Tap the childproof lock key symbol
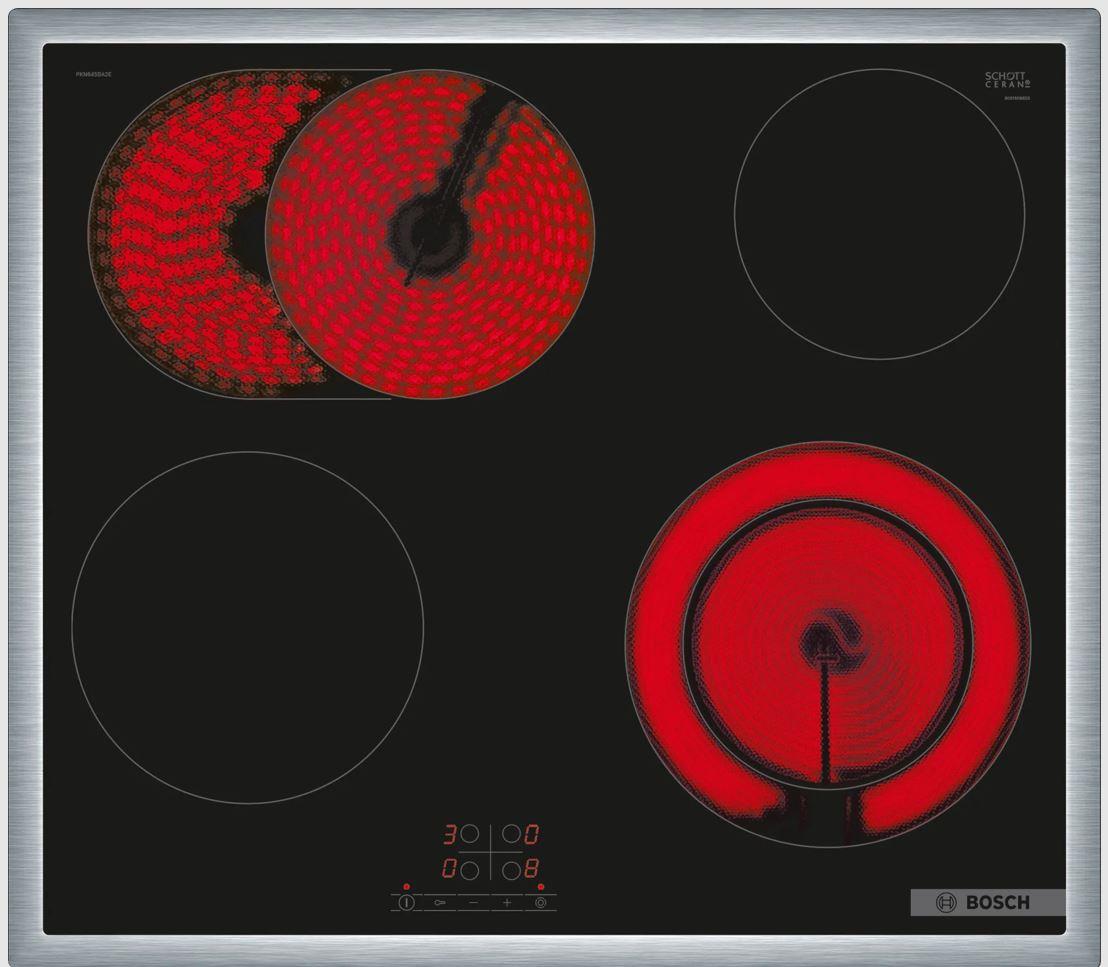1108x967 pixels. [x=440, y=903]
